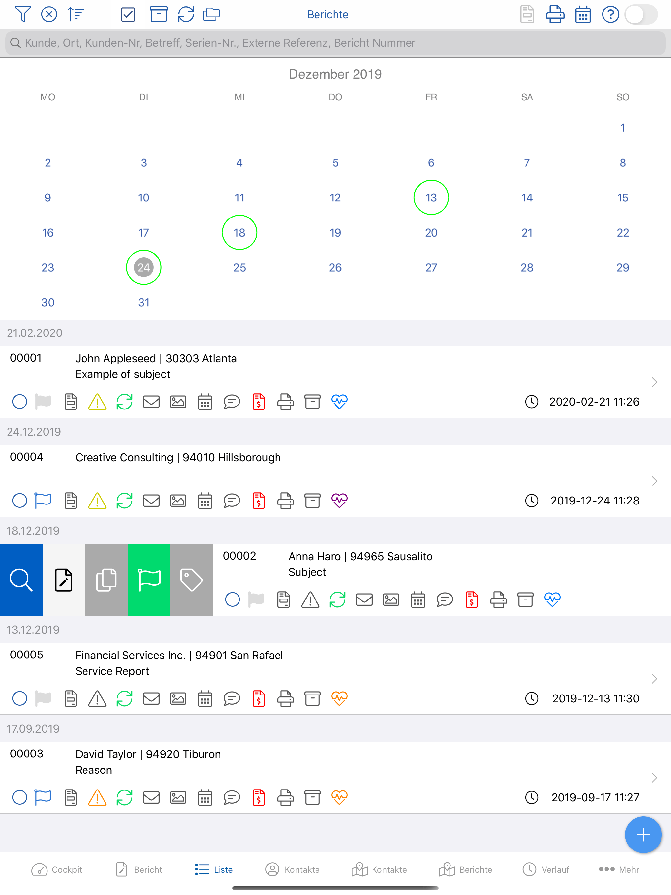Tap the blue magnifier swipe action

(21, 580)
